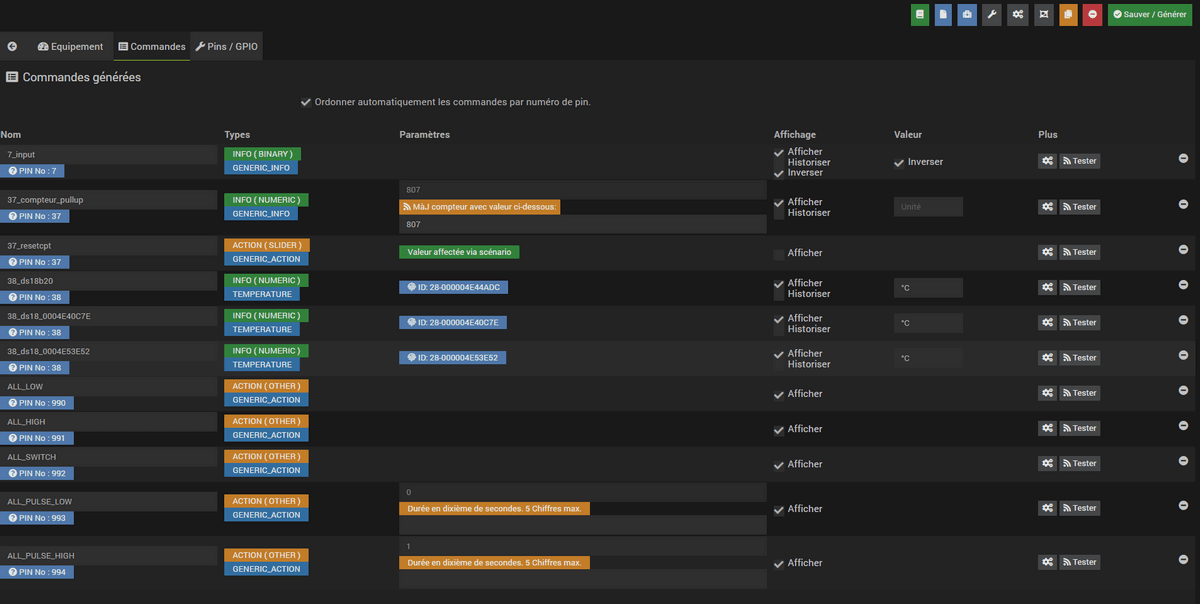Delete the 38_ds18b20 command using minus icon

[1183, 285]
